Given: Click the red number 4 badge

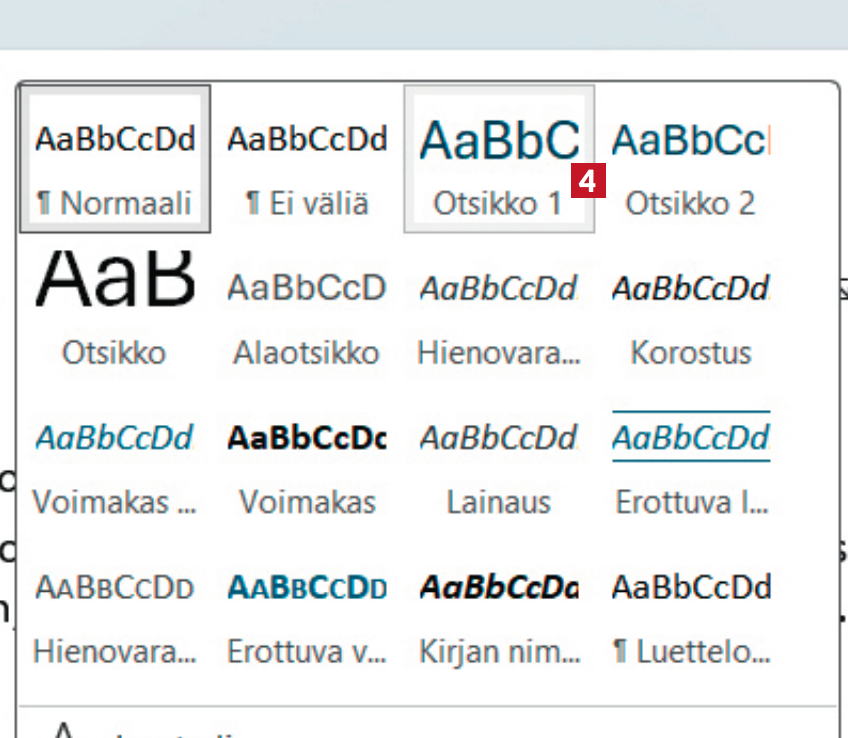Looking at the screenshot, I should tap(589, 182).
